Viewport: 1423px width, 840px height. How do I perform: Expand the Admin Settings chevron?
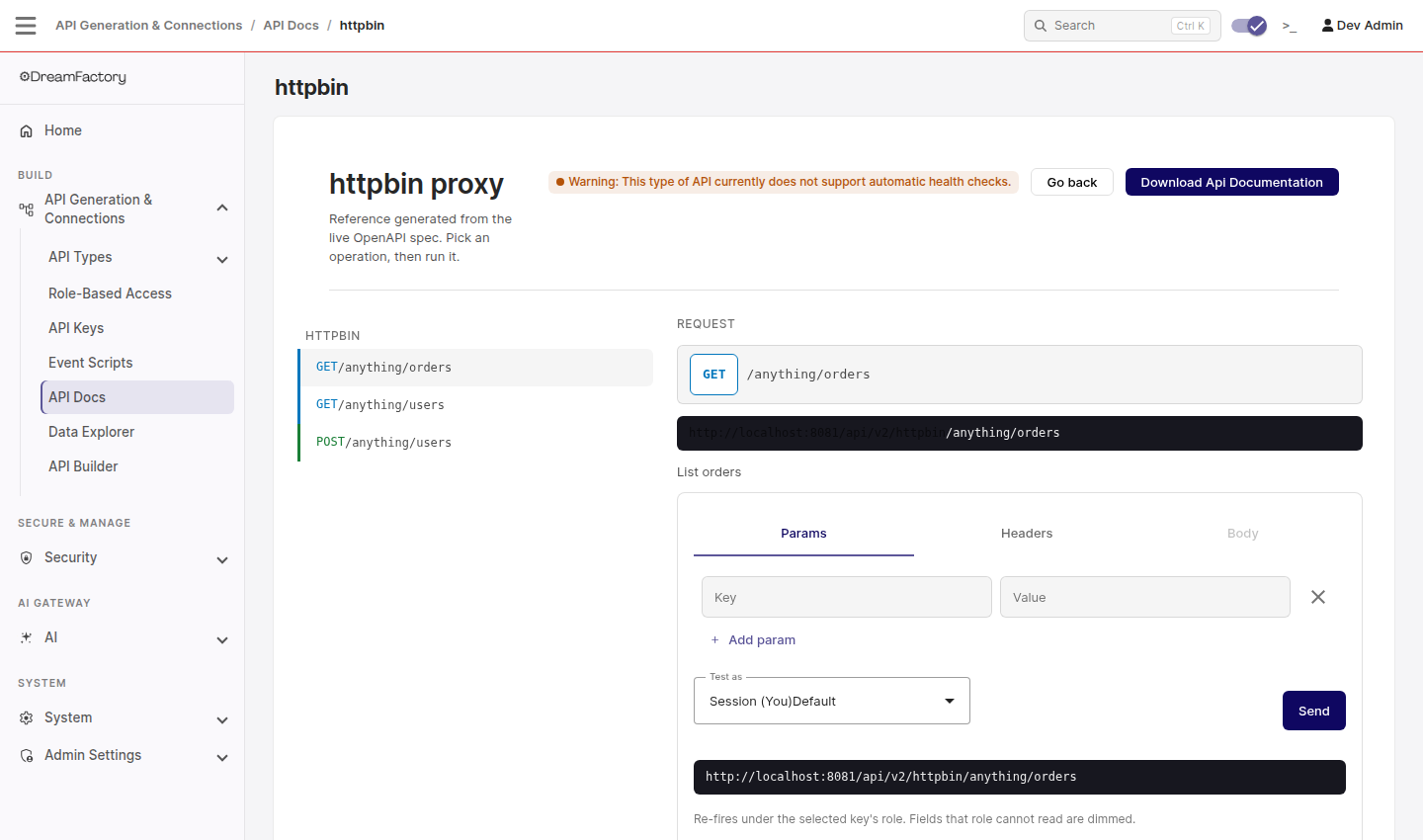[222, 757]
